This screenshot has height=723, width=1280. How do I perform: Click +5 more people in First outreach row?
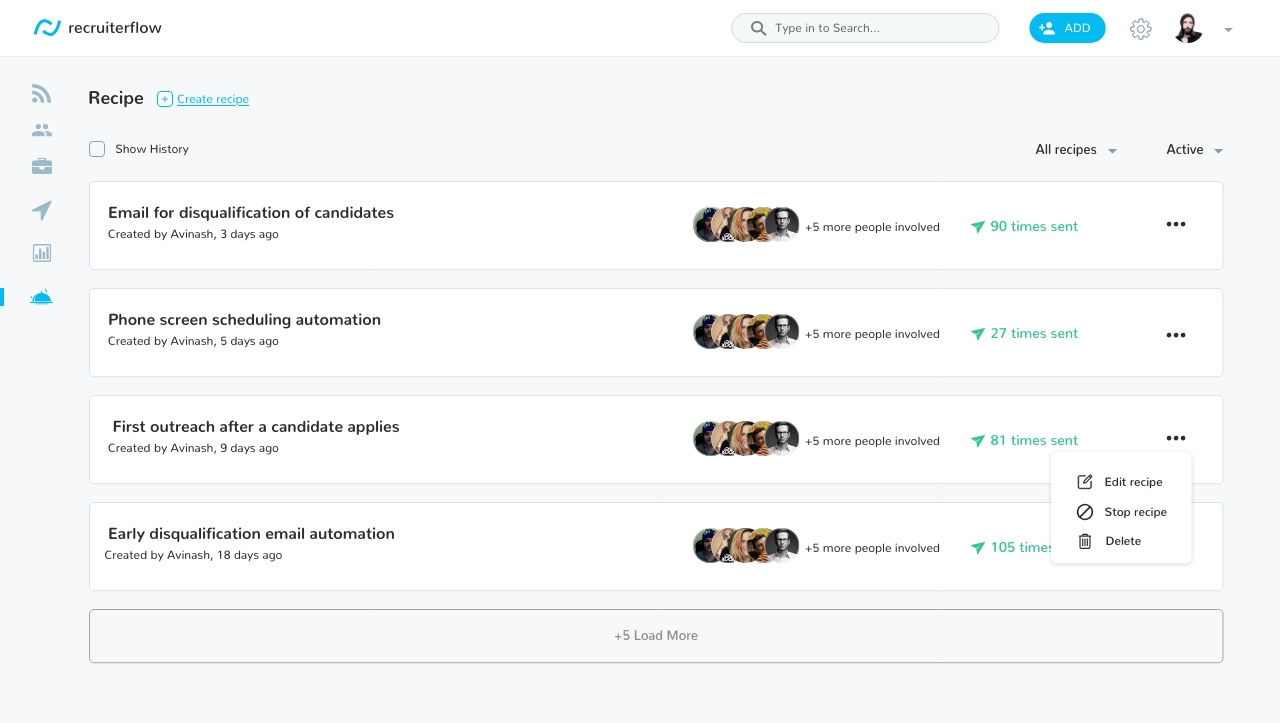872,441
